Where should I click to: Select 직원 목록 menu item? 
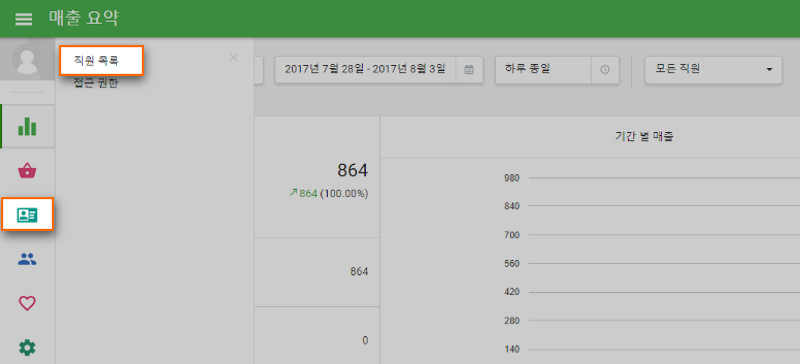click(101, 61)
